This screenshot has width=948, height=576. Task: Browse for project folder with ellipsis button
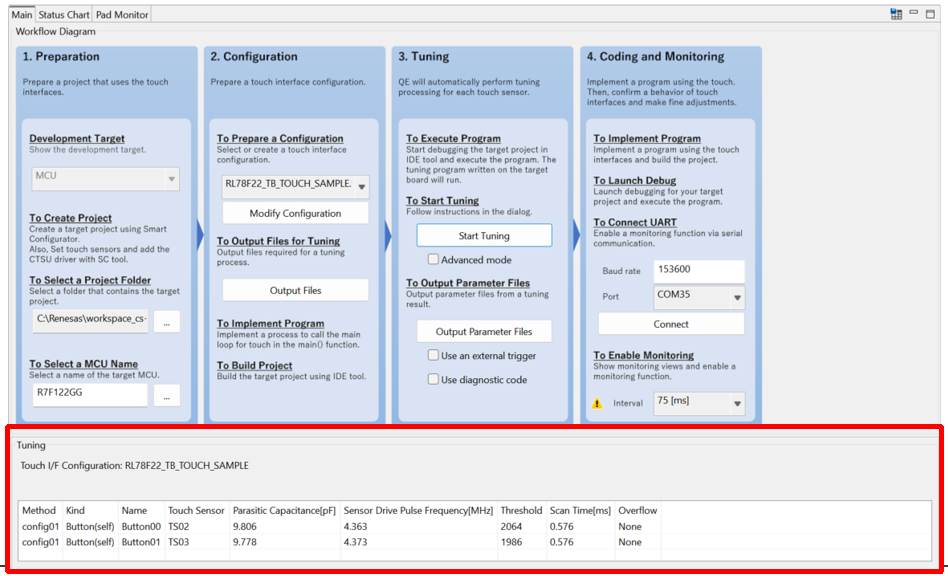[166, 321]
